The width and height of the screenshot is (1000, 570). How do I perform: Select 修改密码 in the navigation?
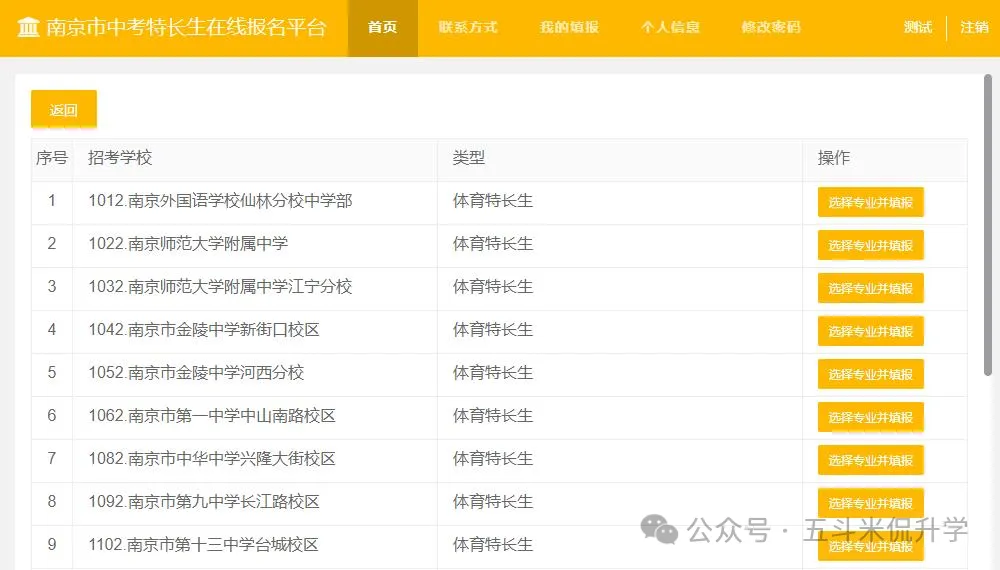click(770, 27)
